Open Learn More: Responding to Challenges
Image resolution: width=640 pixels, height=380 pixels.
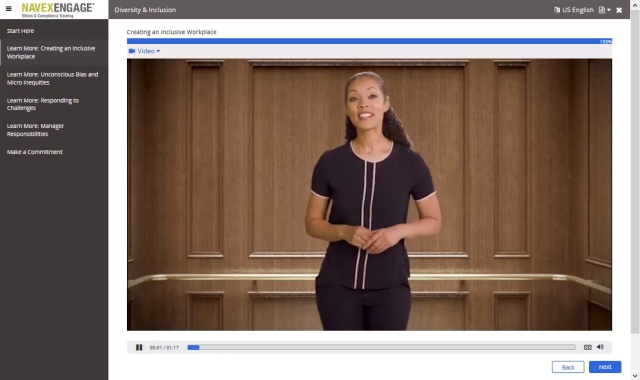[x=43, y=104]
